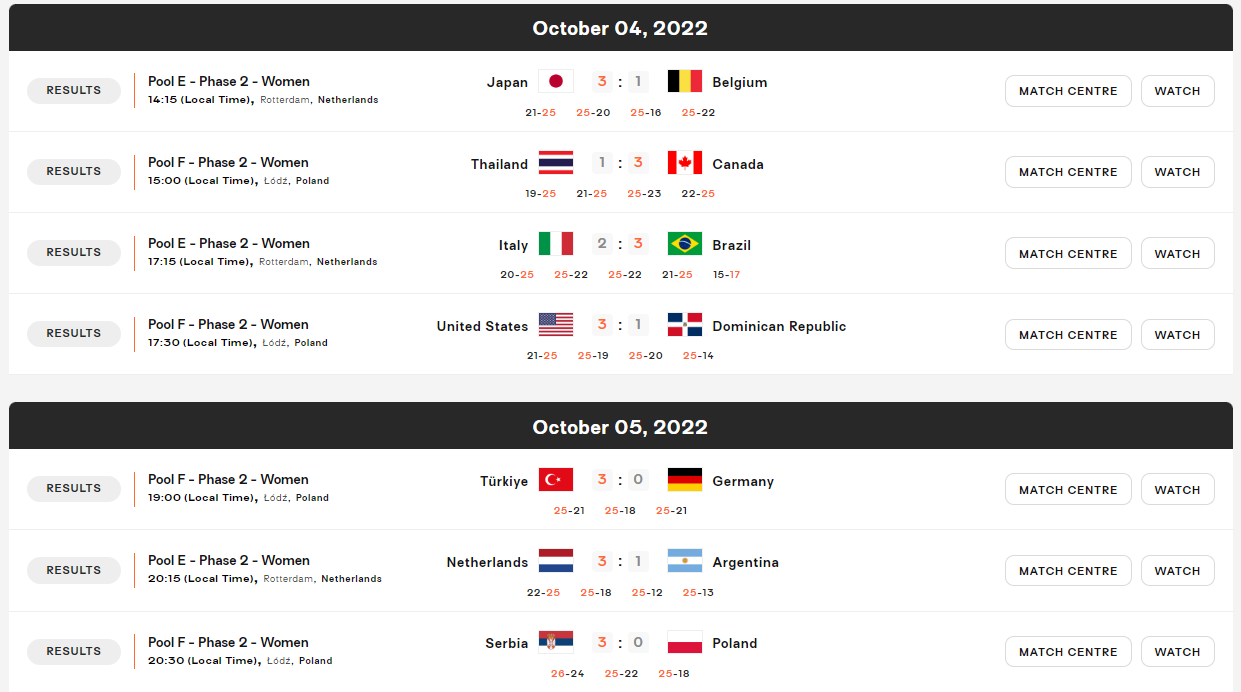Watch the Türkiye vs Germany match
The width and height of the screenshot is (1241, 692).
1177,490
